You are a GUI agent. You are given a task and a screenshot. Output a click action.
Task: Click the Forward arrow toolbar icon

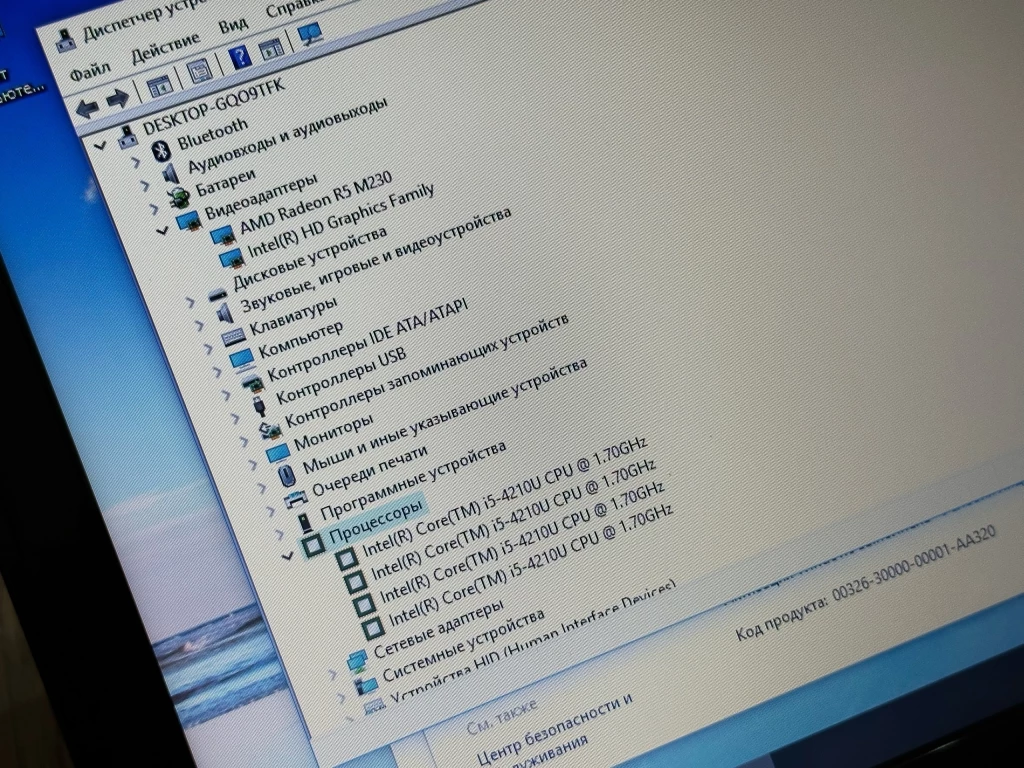(x=118, y=99)
